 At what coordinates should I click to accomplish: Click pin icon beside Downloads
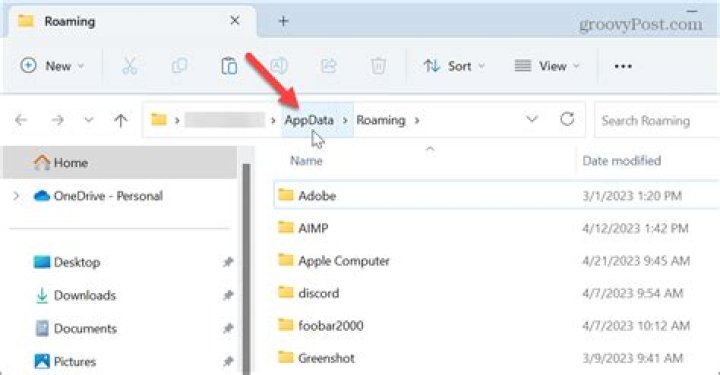click(x=228, y=295)
